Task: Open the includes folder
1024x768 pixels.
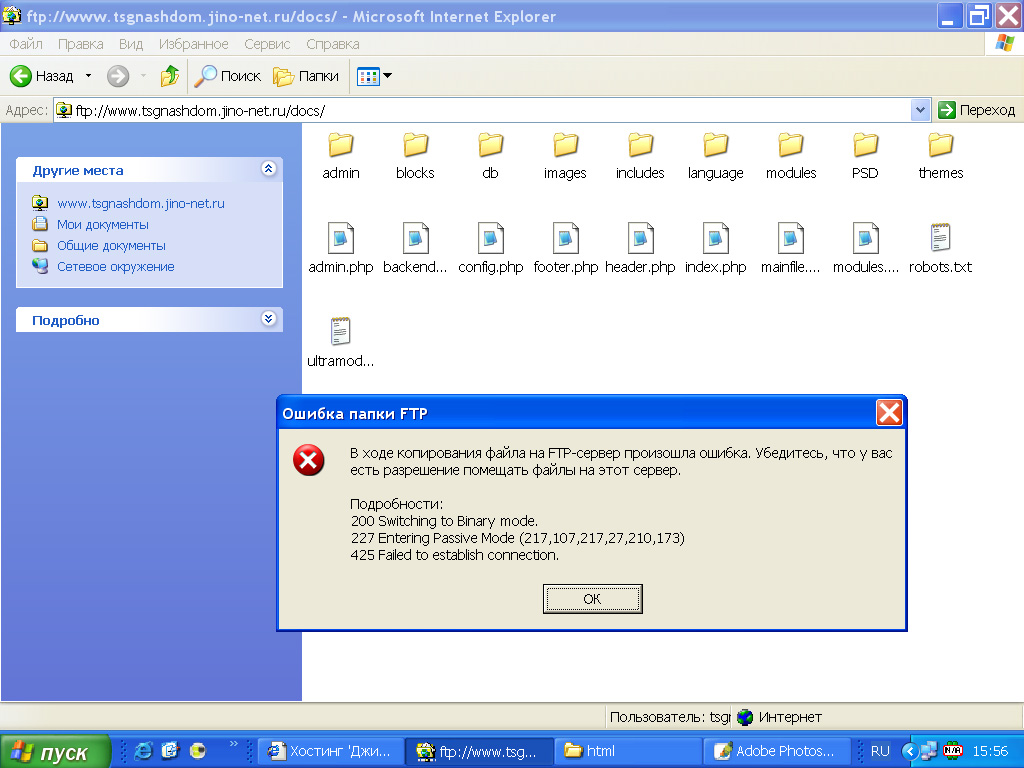Action: click(641, 145)
